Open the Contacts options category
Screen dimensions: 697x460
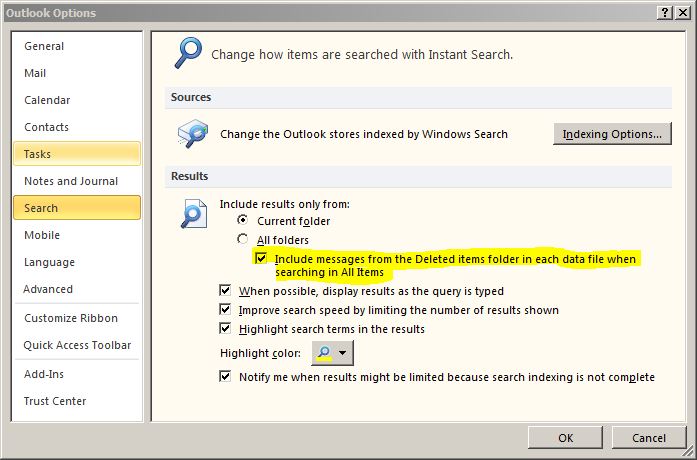[77, 127]
